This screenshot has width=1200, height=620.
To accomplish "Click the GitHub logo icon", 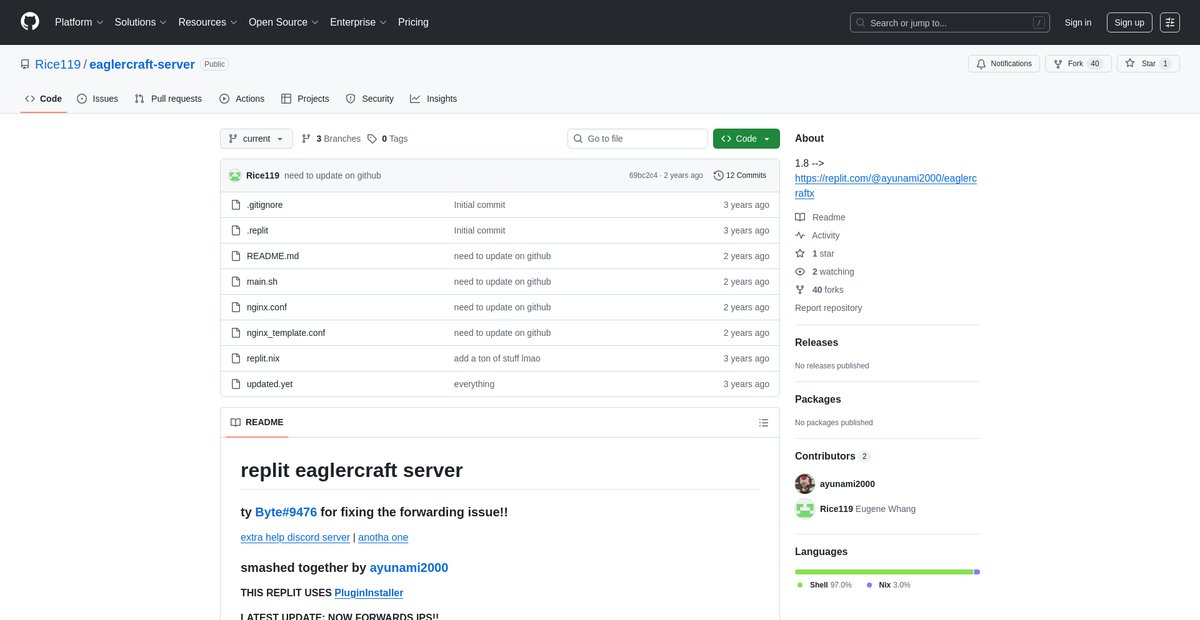I will [30, 22].
